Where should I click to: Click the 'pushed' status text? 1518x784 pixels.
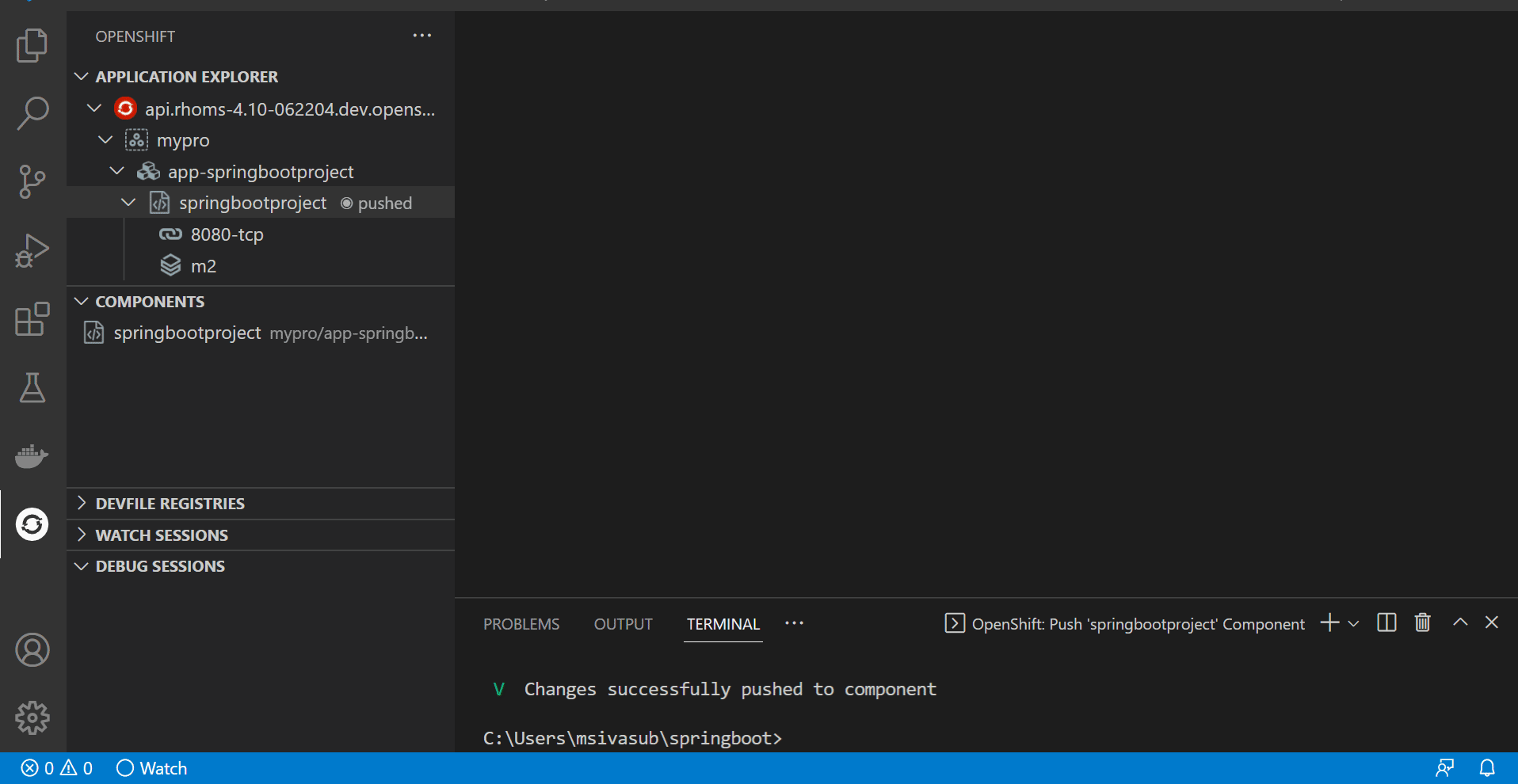click(x=385, y=204)
